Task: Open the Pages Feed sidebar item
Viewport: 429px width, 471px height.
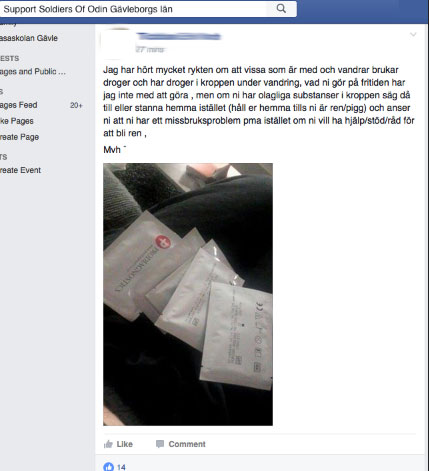Action: click(19, 105)
